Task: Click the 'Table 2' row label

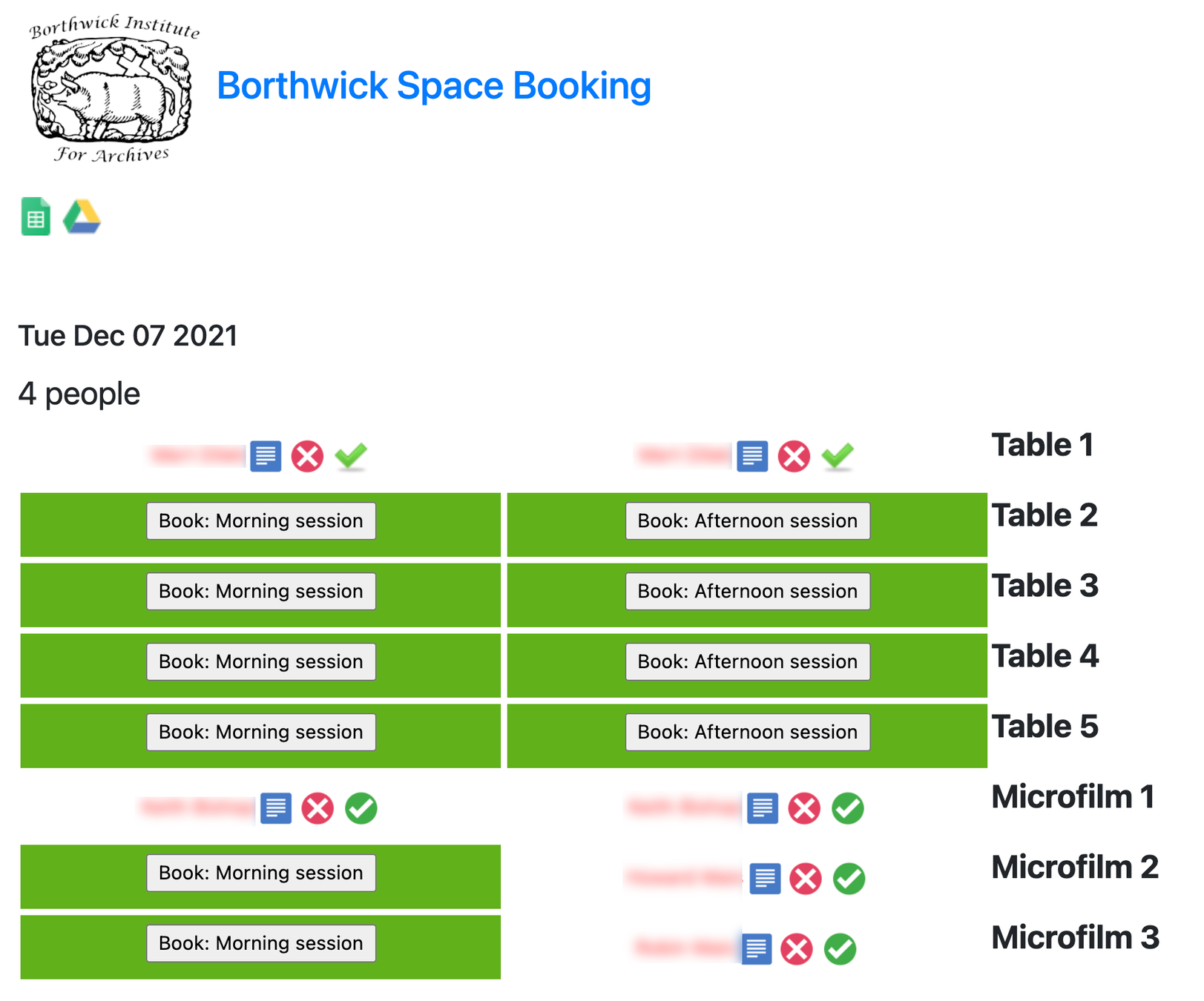Action: [1045, 516]
